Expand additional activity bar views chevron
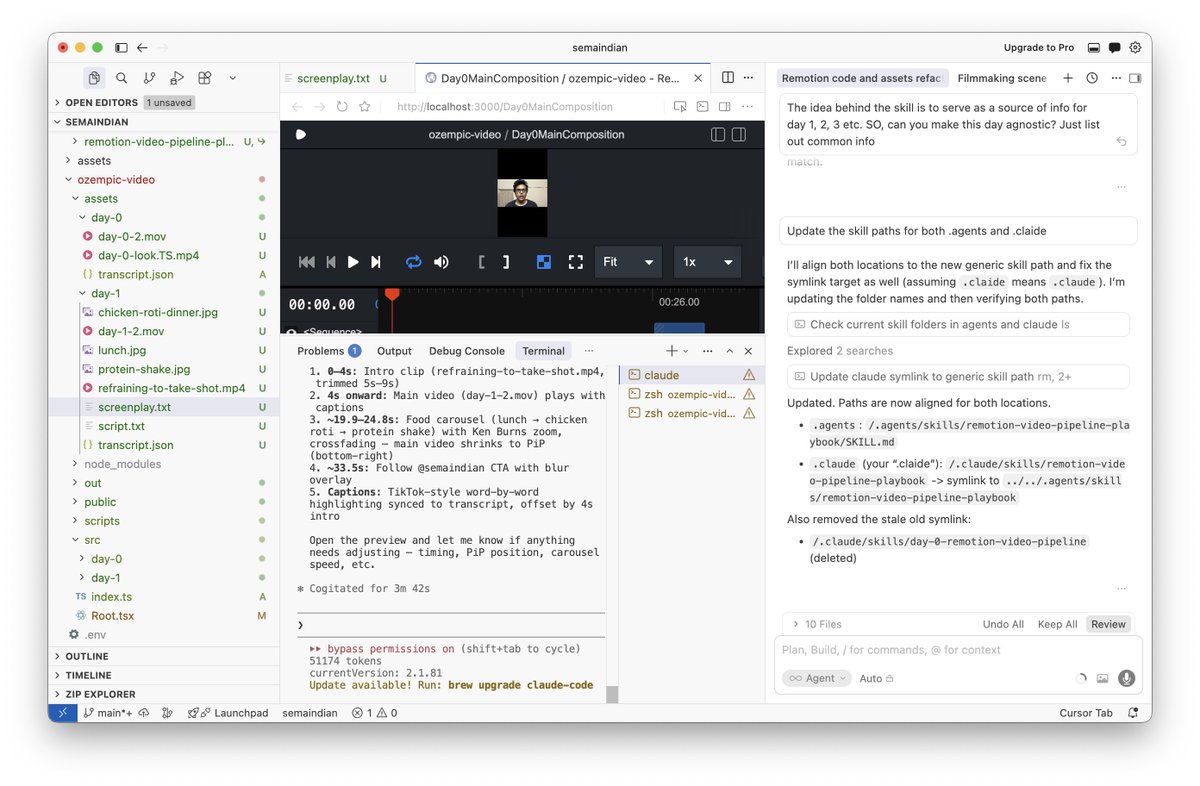 (x=232, y=77)
